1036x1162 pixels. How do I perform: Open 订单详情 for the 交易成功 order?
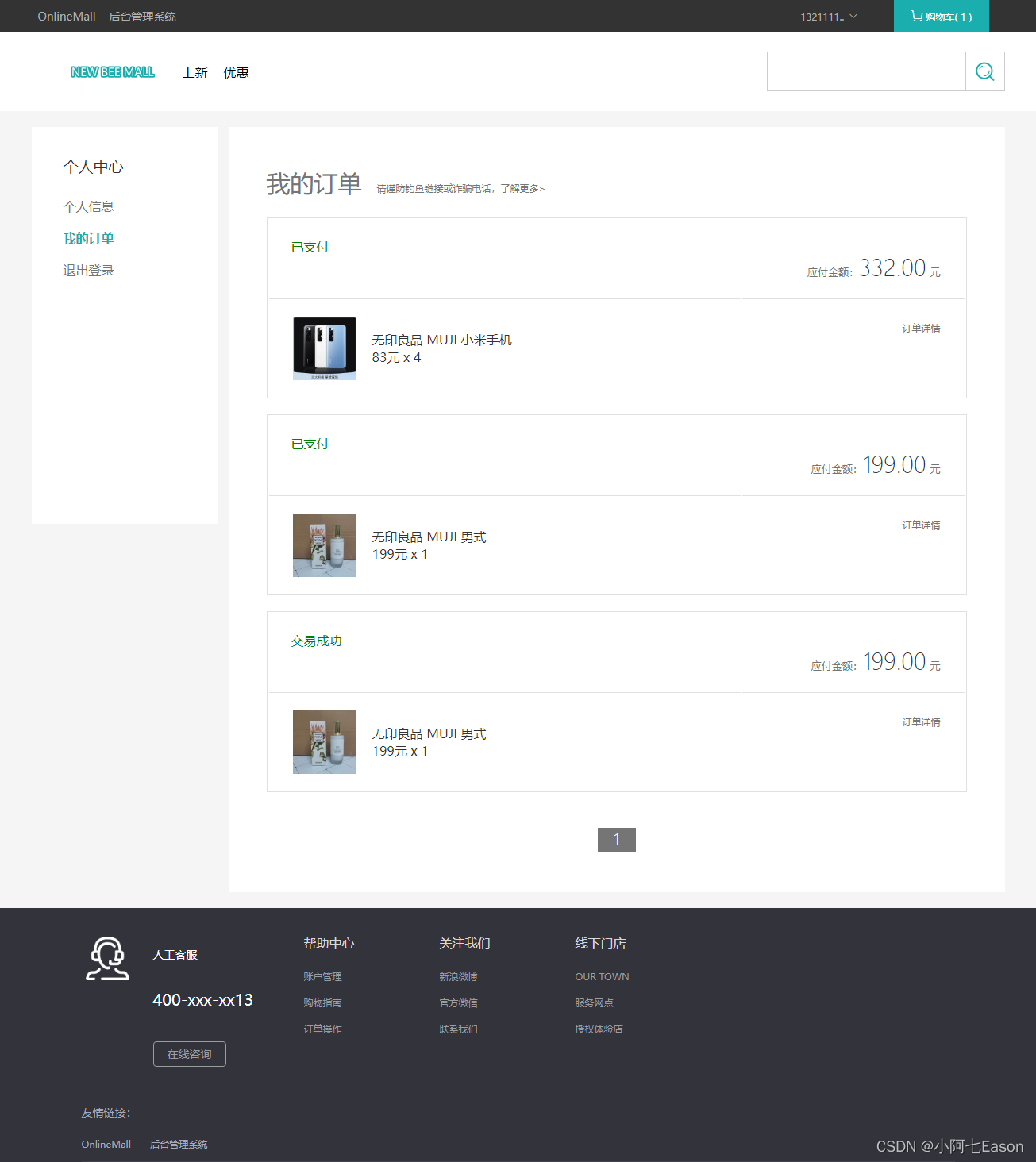[x=921, y=722]
